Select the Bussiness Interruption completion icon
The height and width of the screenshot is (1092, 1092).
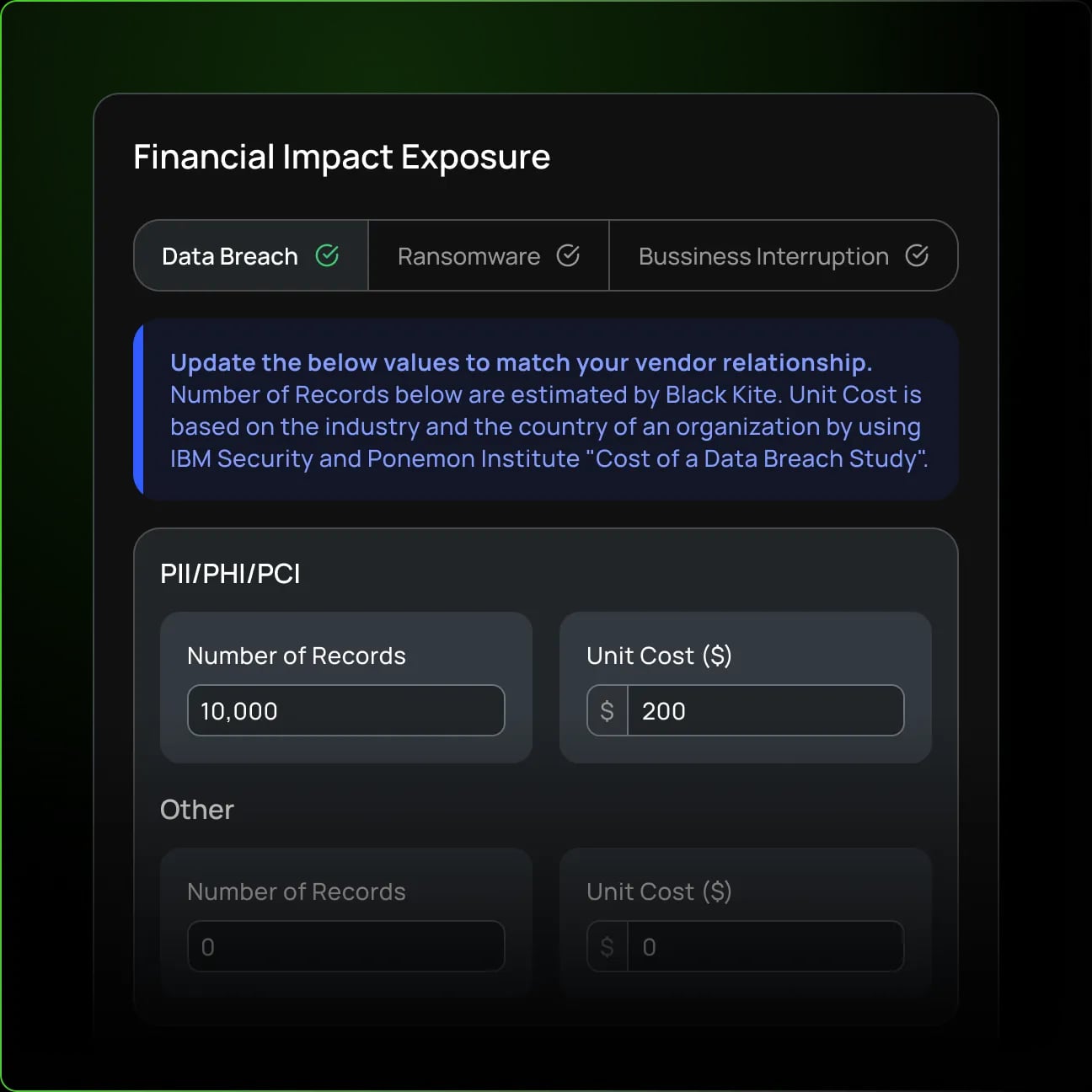pos(918,255)
